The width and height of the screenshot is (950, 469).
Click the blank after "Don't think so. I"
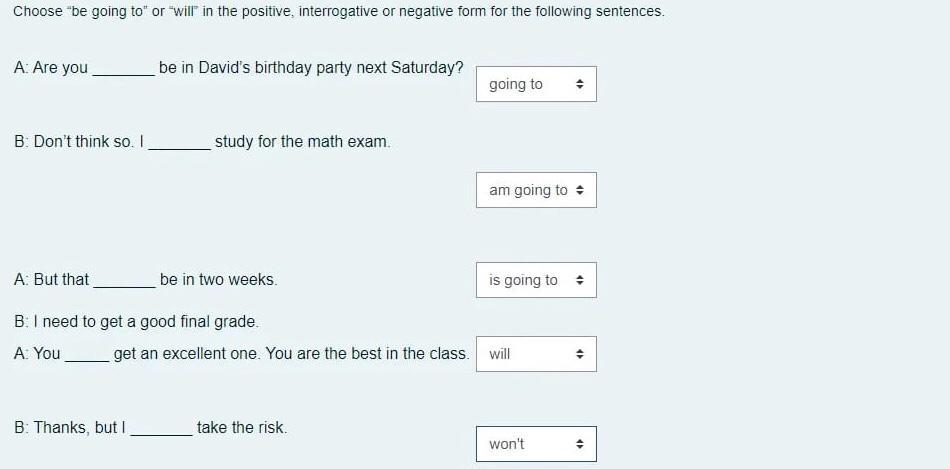pyautogui.click(x=179, y=143)
